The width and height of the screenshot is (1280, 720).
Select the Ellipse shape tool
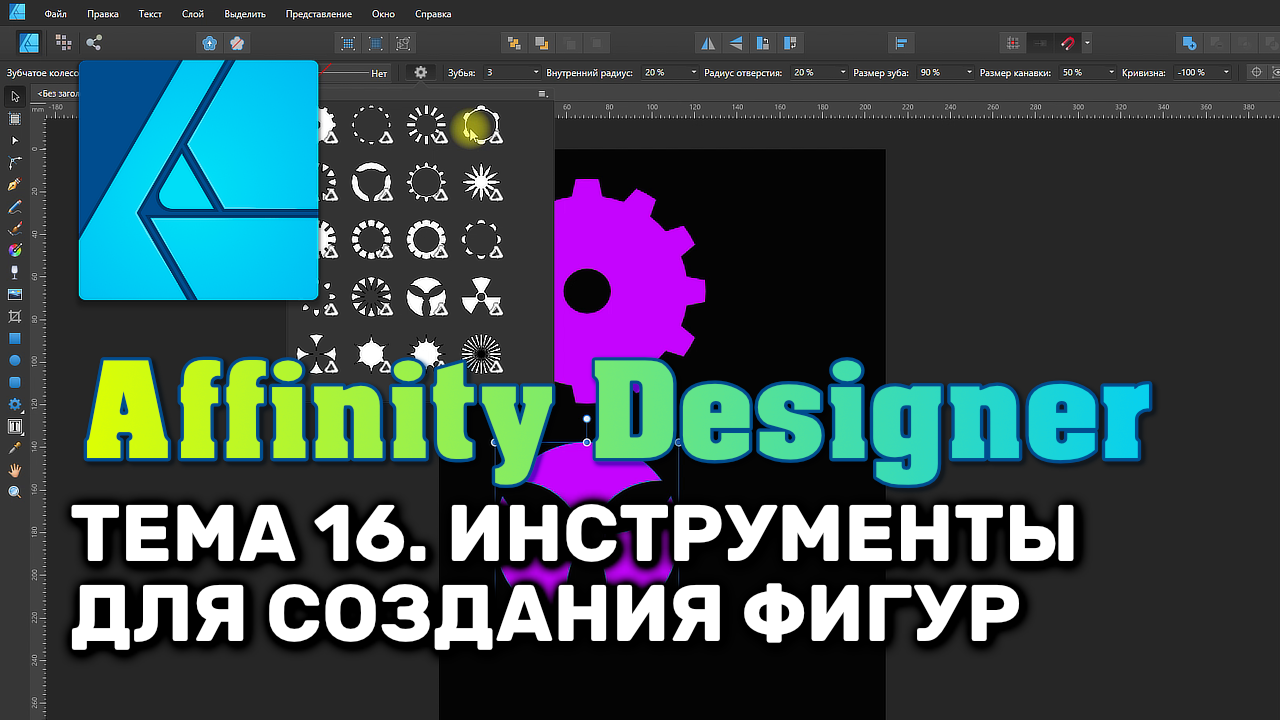point(15,360)
